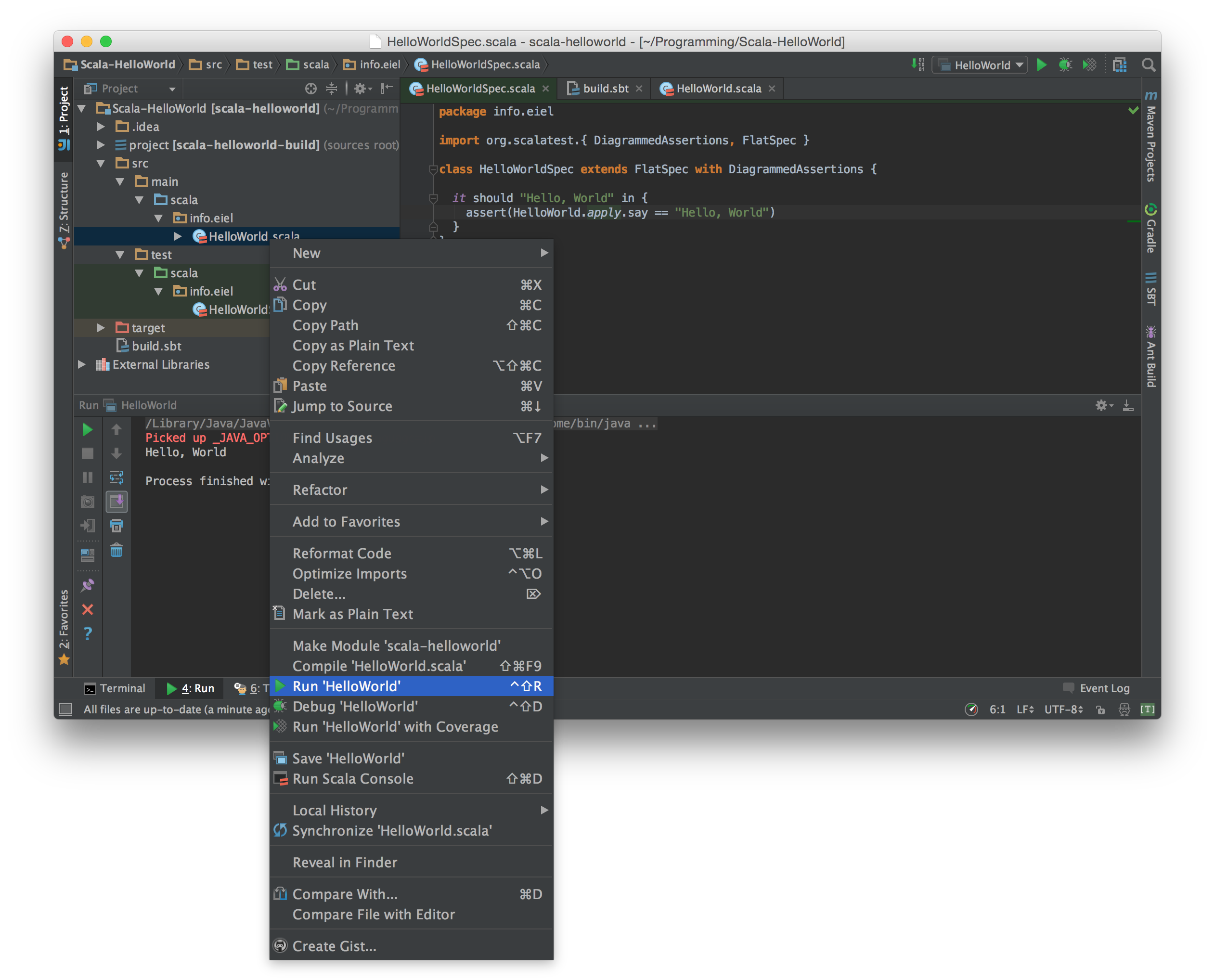
Task: Toggle tool window bars icon in status bar
Action: [x=65, y=709]
